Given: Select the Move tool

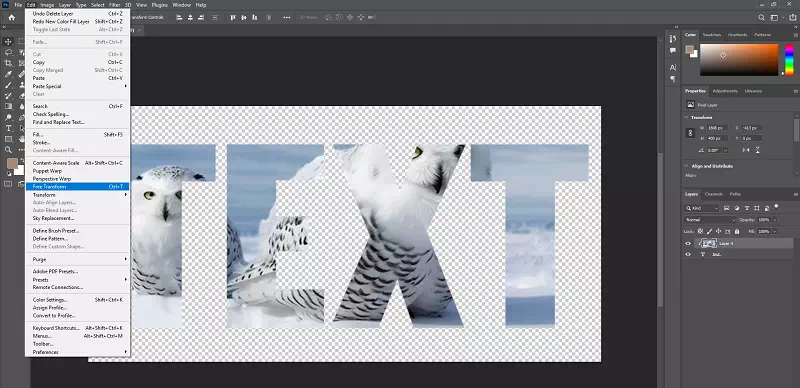Looking at the screenshot, I should [9, 41].
